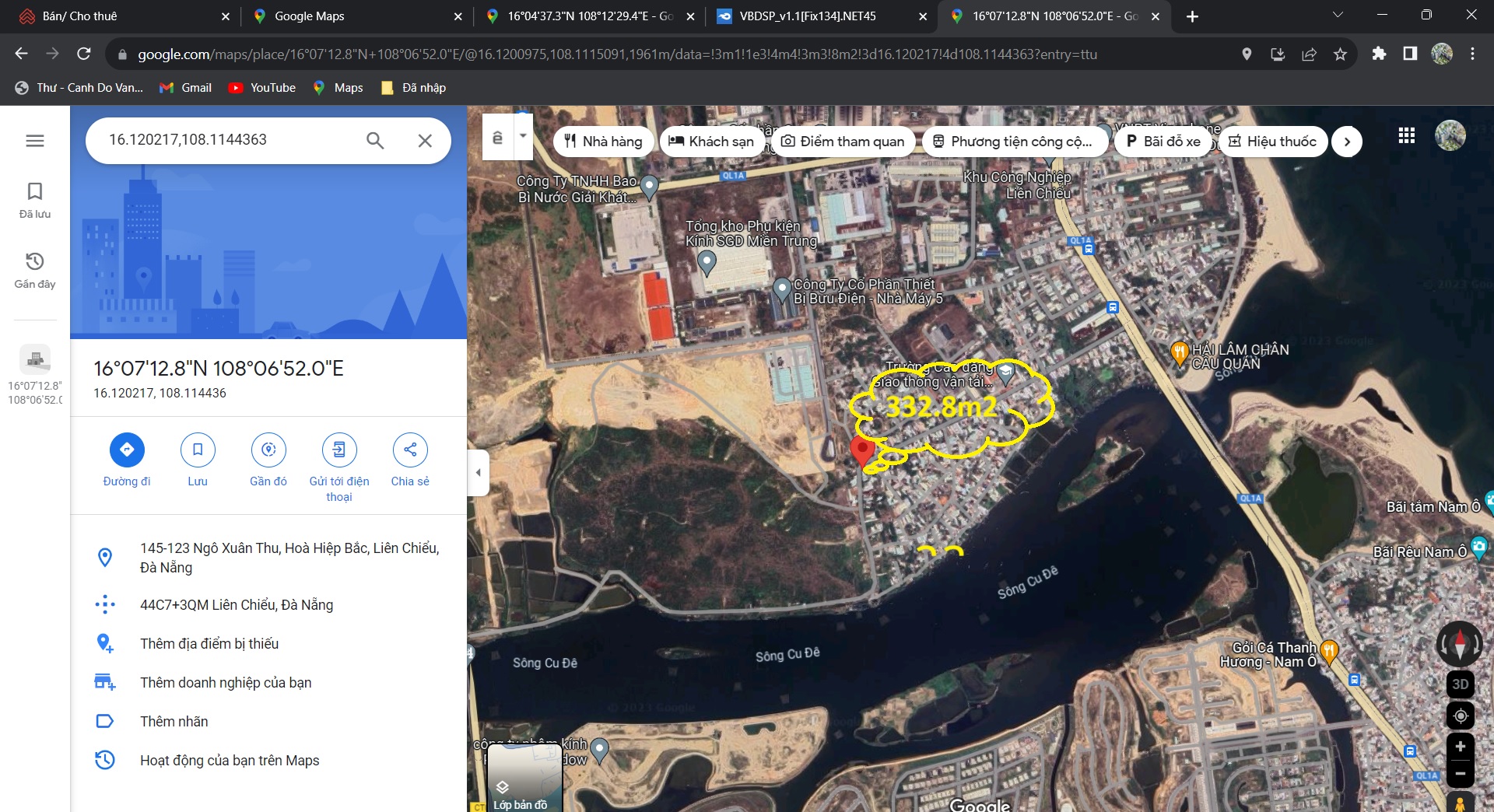Filter map by Nhà hàng chip

coord(603,142)
